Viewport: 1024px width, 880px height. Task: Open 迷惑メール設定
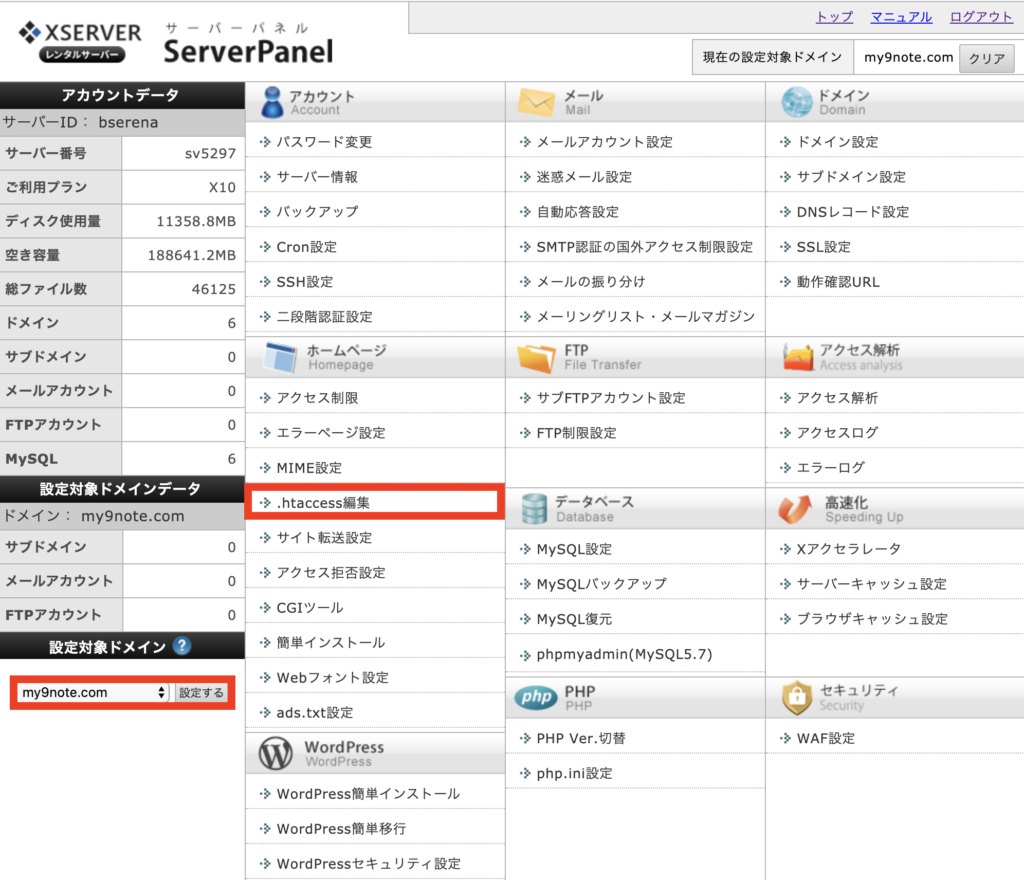click(584, 177)
